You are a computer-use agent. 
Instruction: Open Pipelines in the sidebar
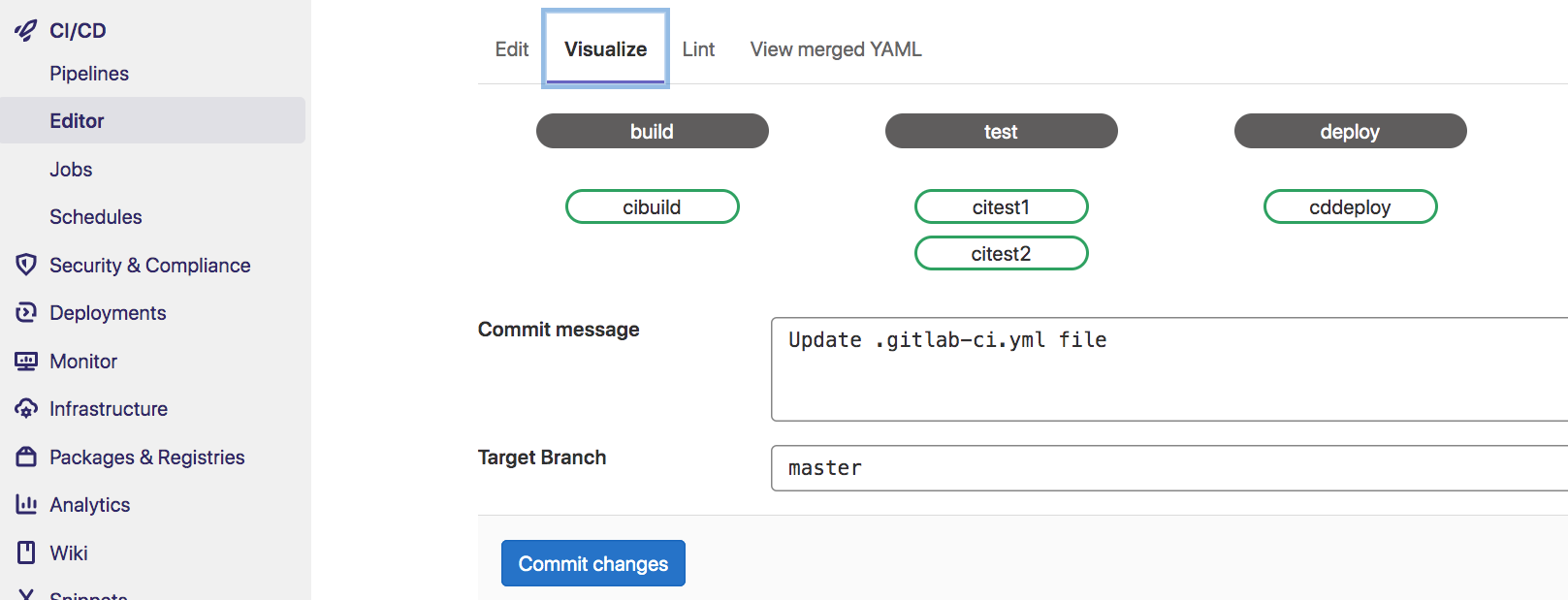tap(89, 74)
